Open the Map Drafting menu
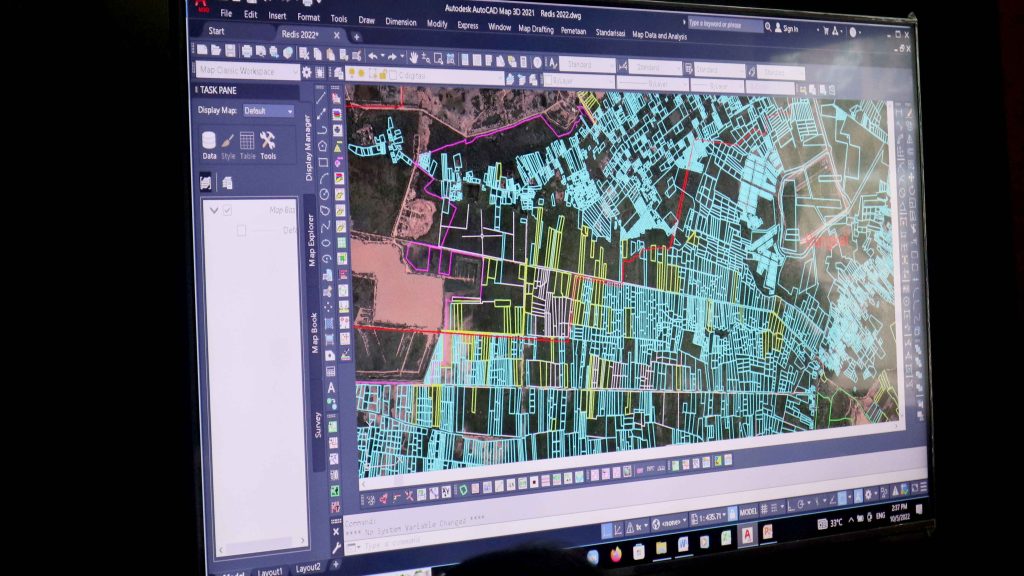Viewport: 1024px width, 576px height. (x=535, y=29)
